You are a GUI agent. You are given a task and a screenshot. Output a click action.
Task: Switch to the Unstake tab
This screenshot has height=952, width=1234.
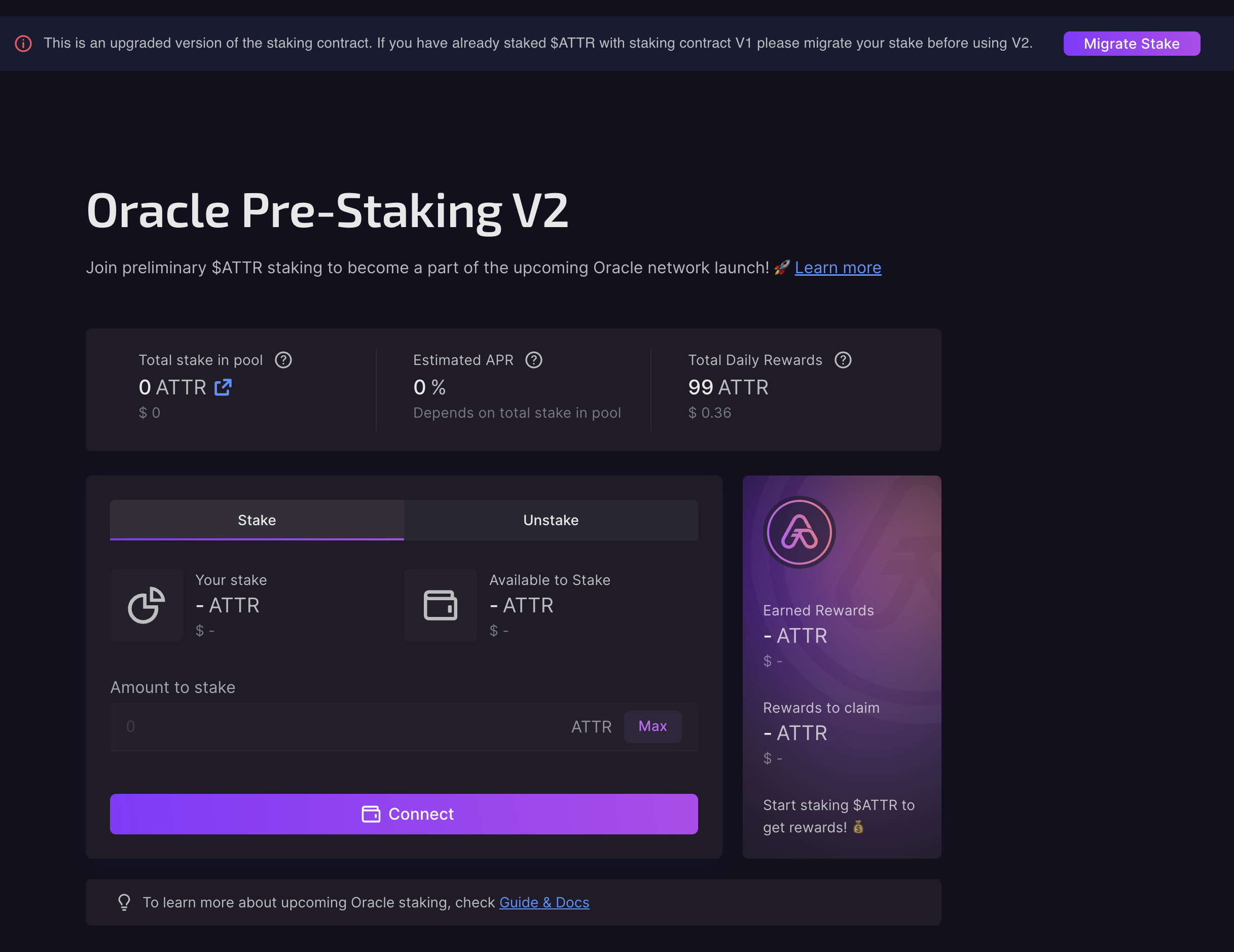pos(550,520)
